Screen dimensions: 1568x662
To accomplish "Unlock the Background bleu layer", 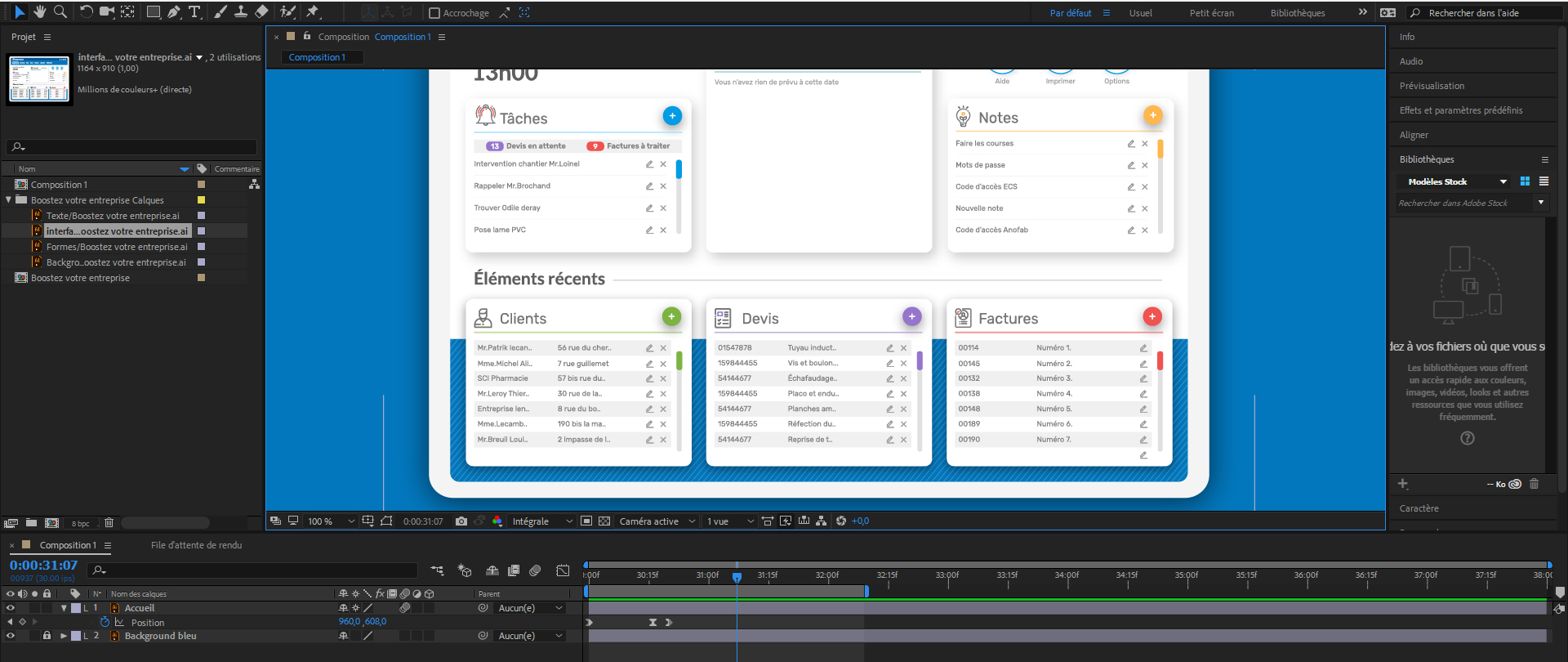I will click(x=47, y=636).
